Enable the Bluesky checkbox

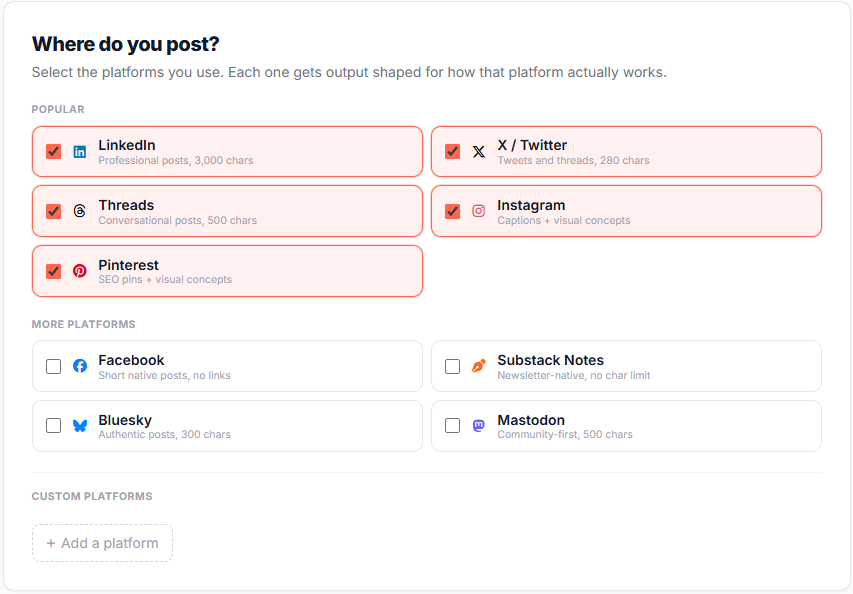(53, 426)
